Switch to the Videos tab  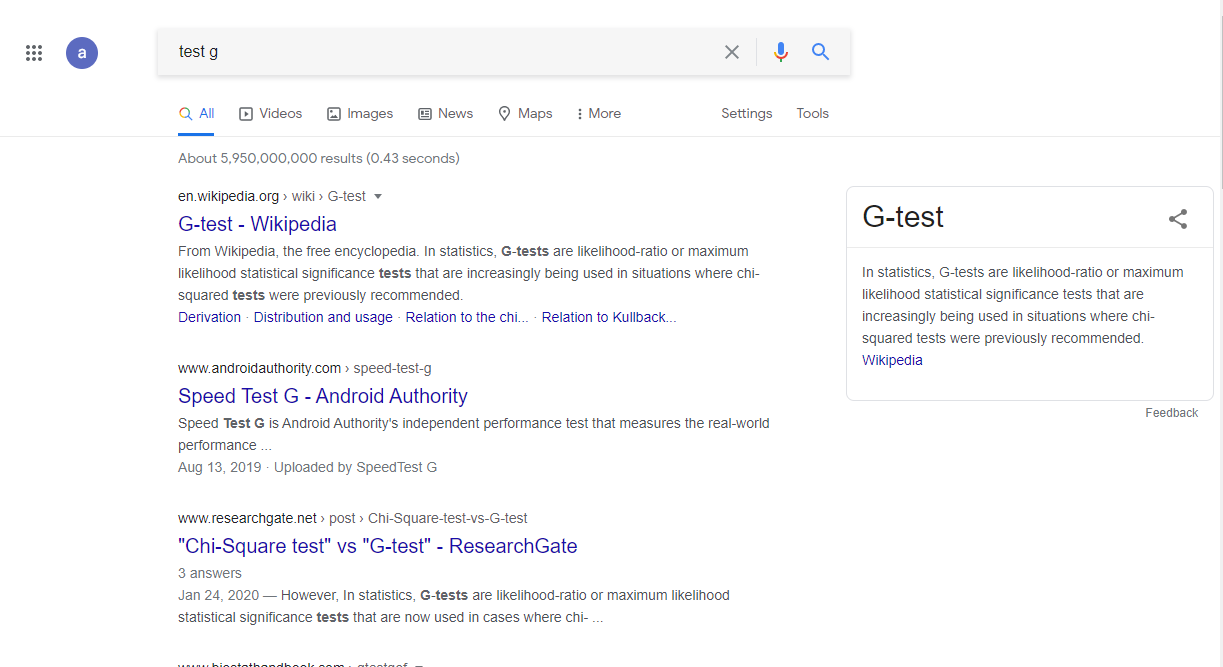(271, 114)
